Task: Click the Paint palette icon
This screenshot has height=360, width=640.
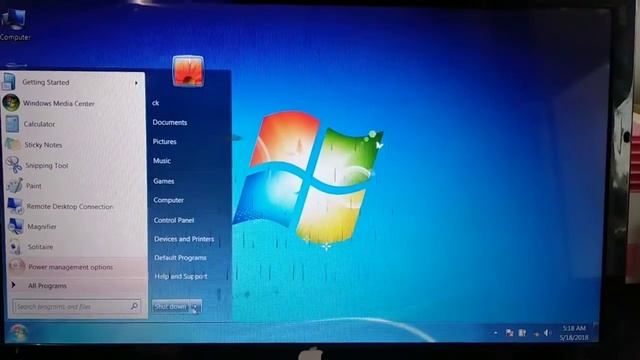Action: (x=15, y=186)
